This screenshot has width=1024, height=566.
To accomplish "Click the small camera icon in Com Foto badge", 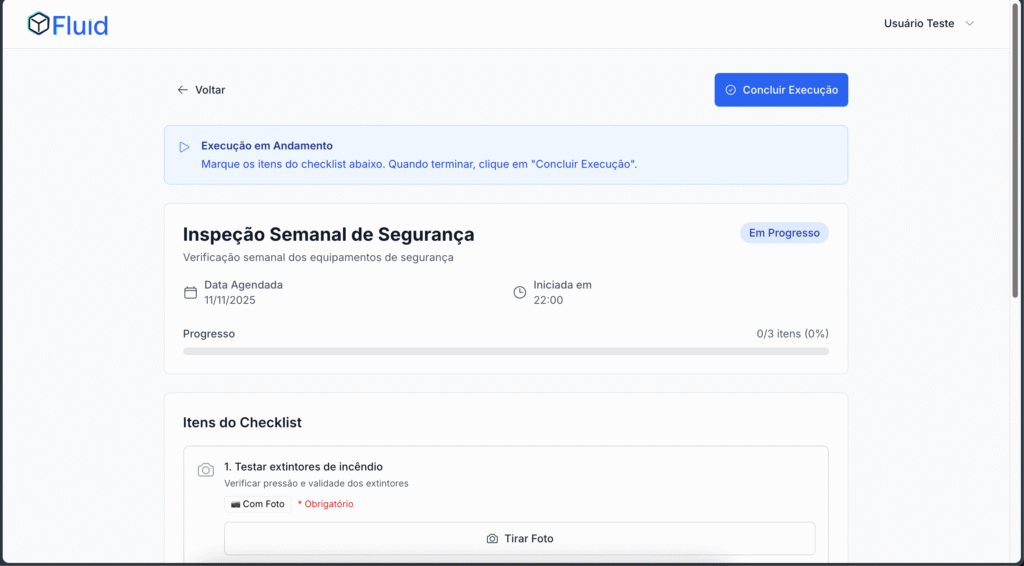I will pos(235,504).
